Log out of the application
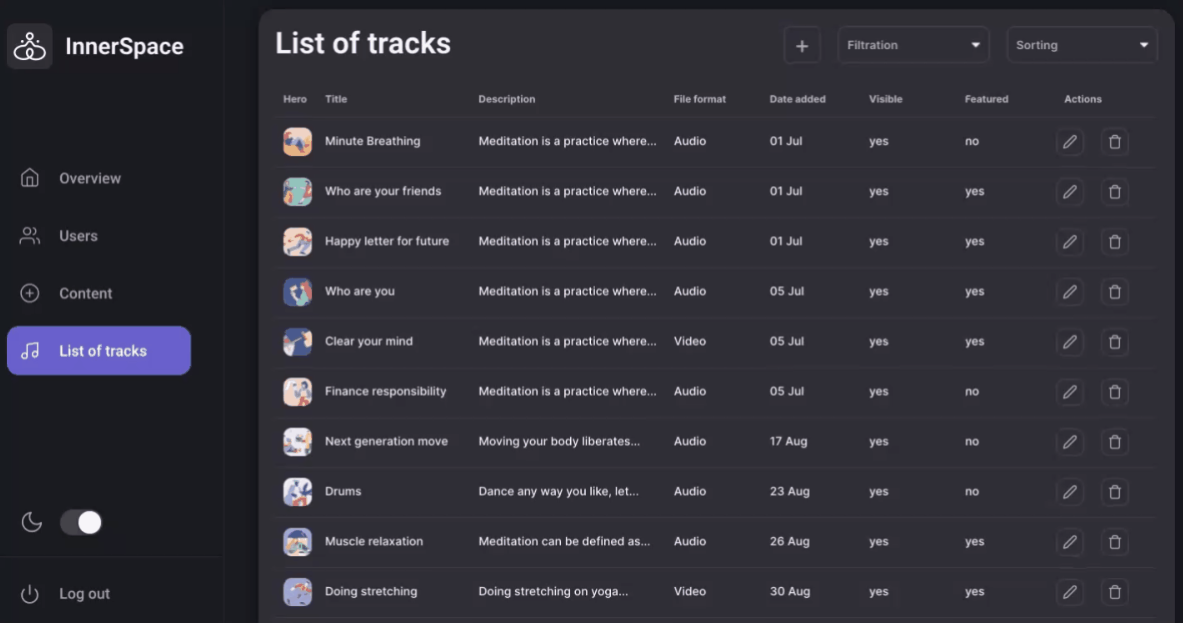The width and height of the screenshot is (1183, 623). (84, 594)
